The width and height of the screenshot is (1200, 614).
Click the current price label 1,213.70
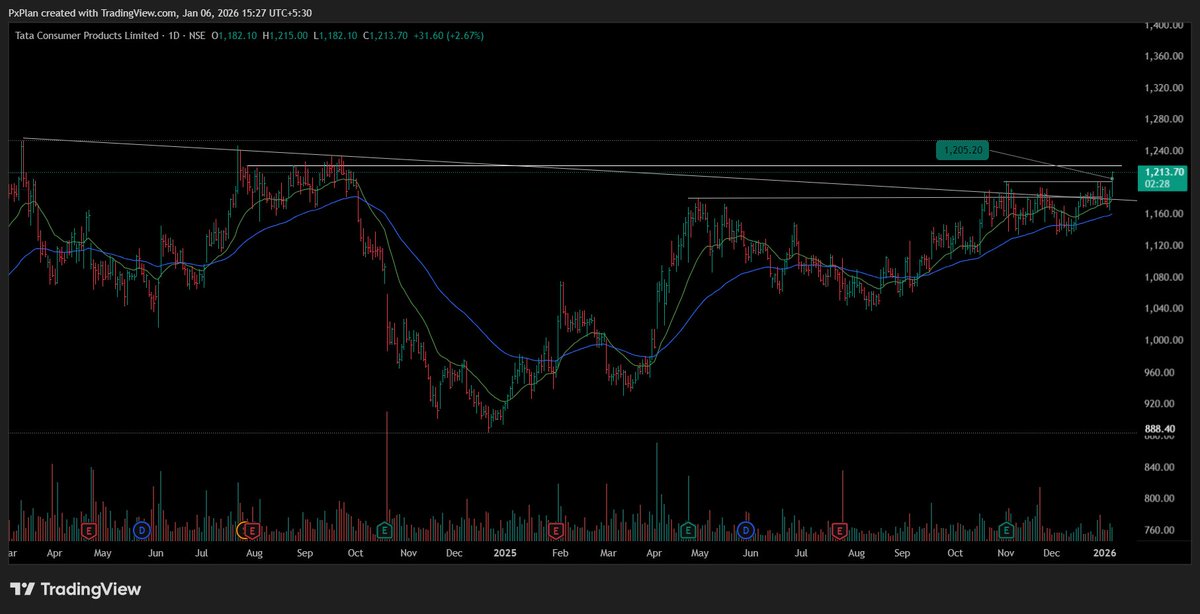(x=1164, y=172)
